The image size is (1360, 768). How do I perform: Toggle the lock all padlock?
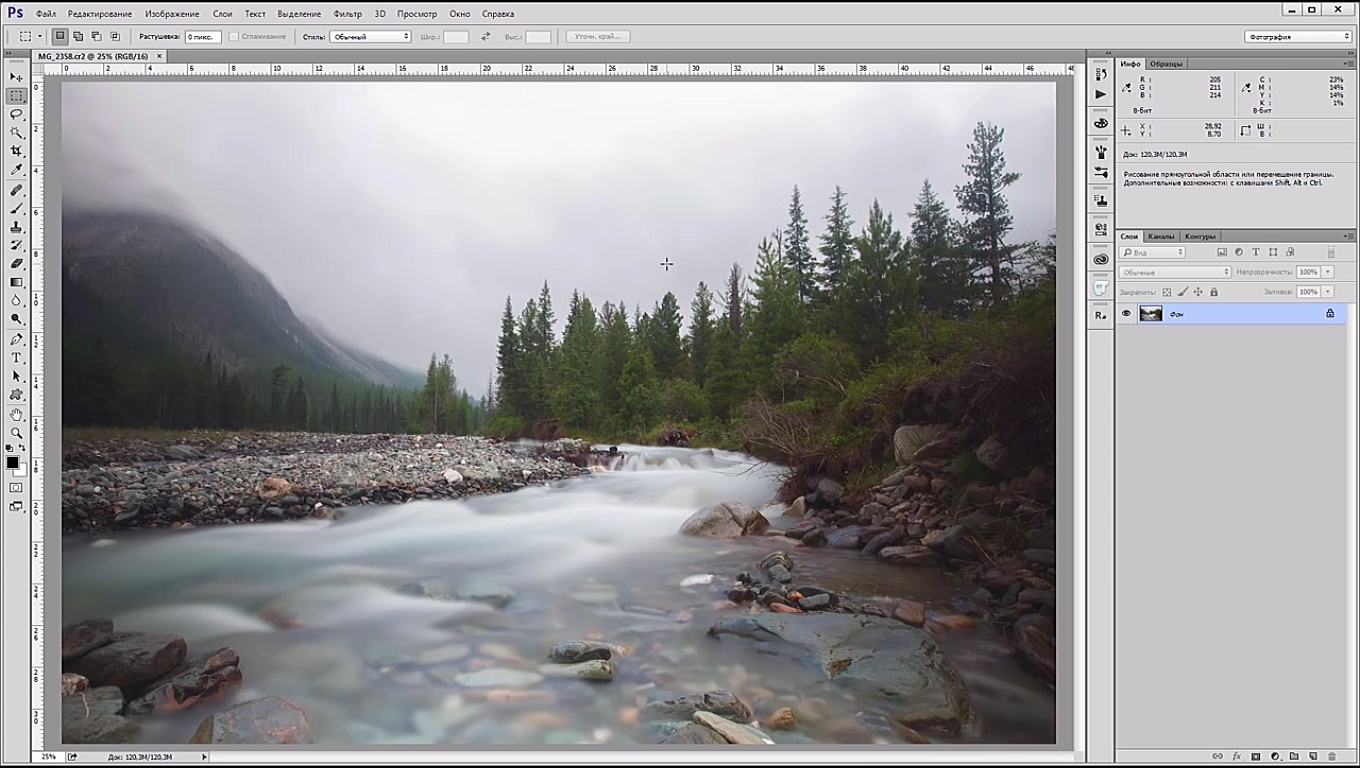pos(1214,292)
